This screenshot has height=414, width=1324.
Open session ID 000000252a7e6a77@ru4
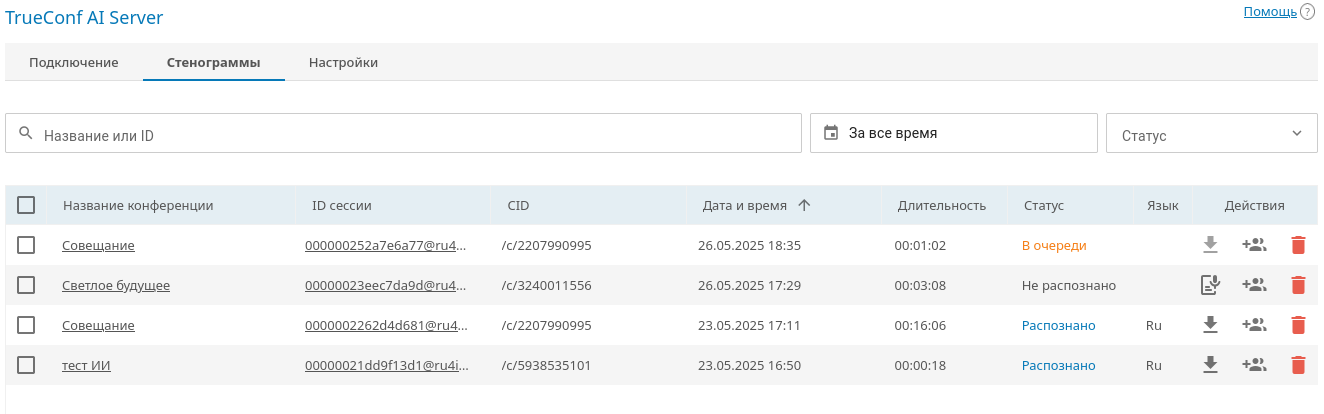[x=386, y=245]
